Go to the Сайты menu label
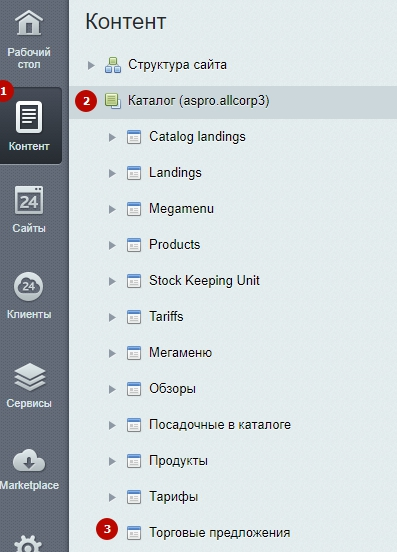Viewport: 397px width, 552px height. [x=29, y=228]
